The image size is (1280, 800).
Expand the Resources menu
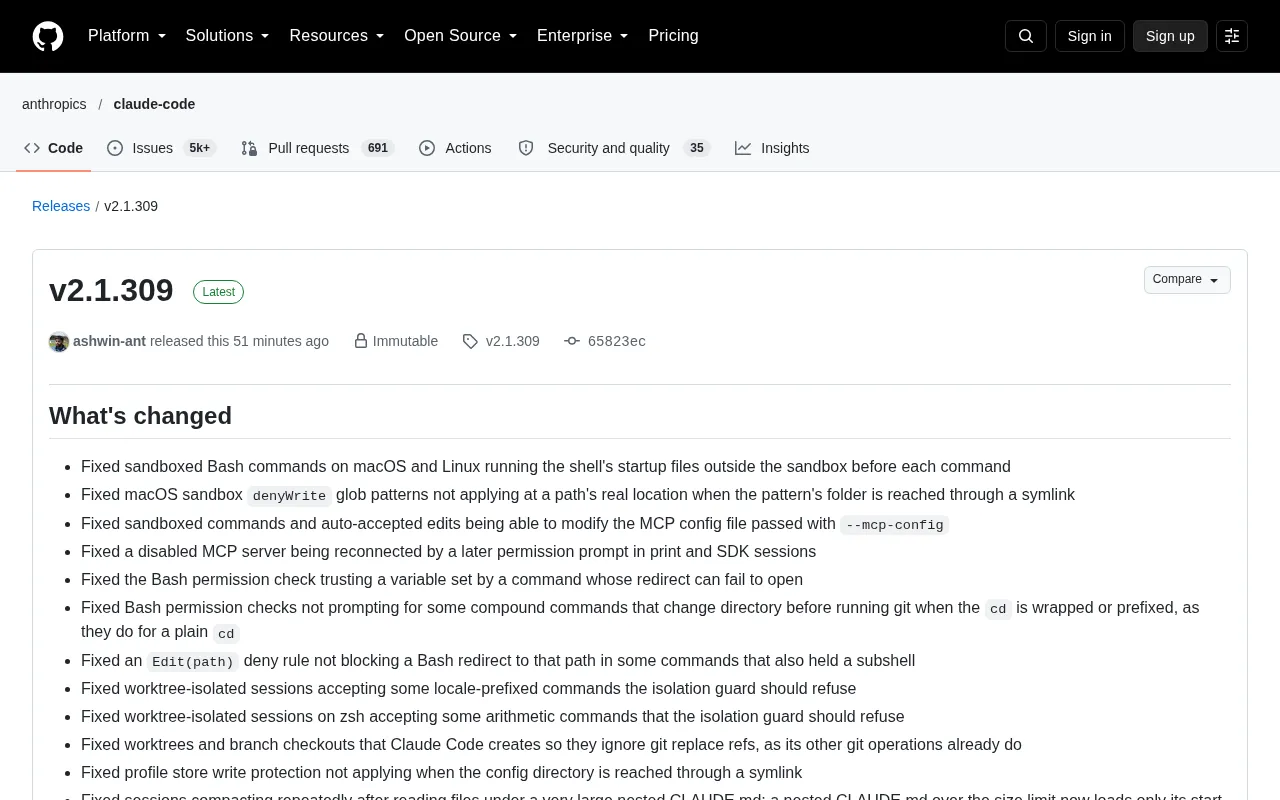pyautogui.click(x=337, y=36)
